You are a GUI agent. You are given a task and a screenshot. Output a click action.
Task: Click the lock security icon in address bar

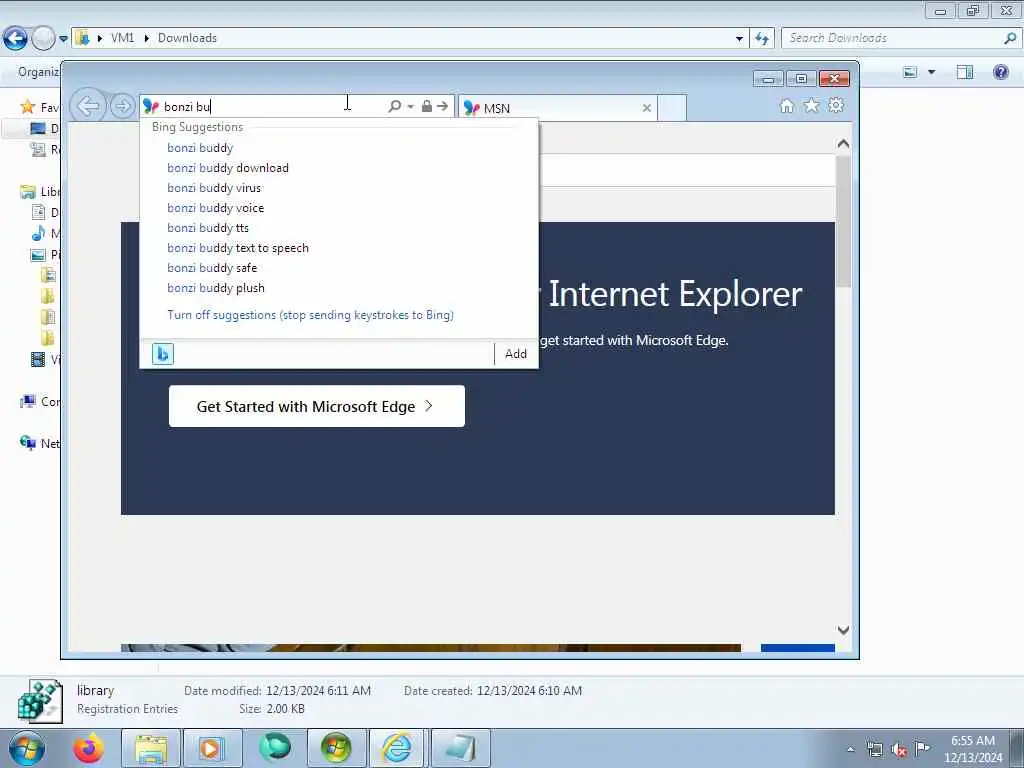click(426, 106)
